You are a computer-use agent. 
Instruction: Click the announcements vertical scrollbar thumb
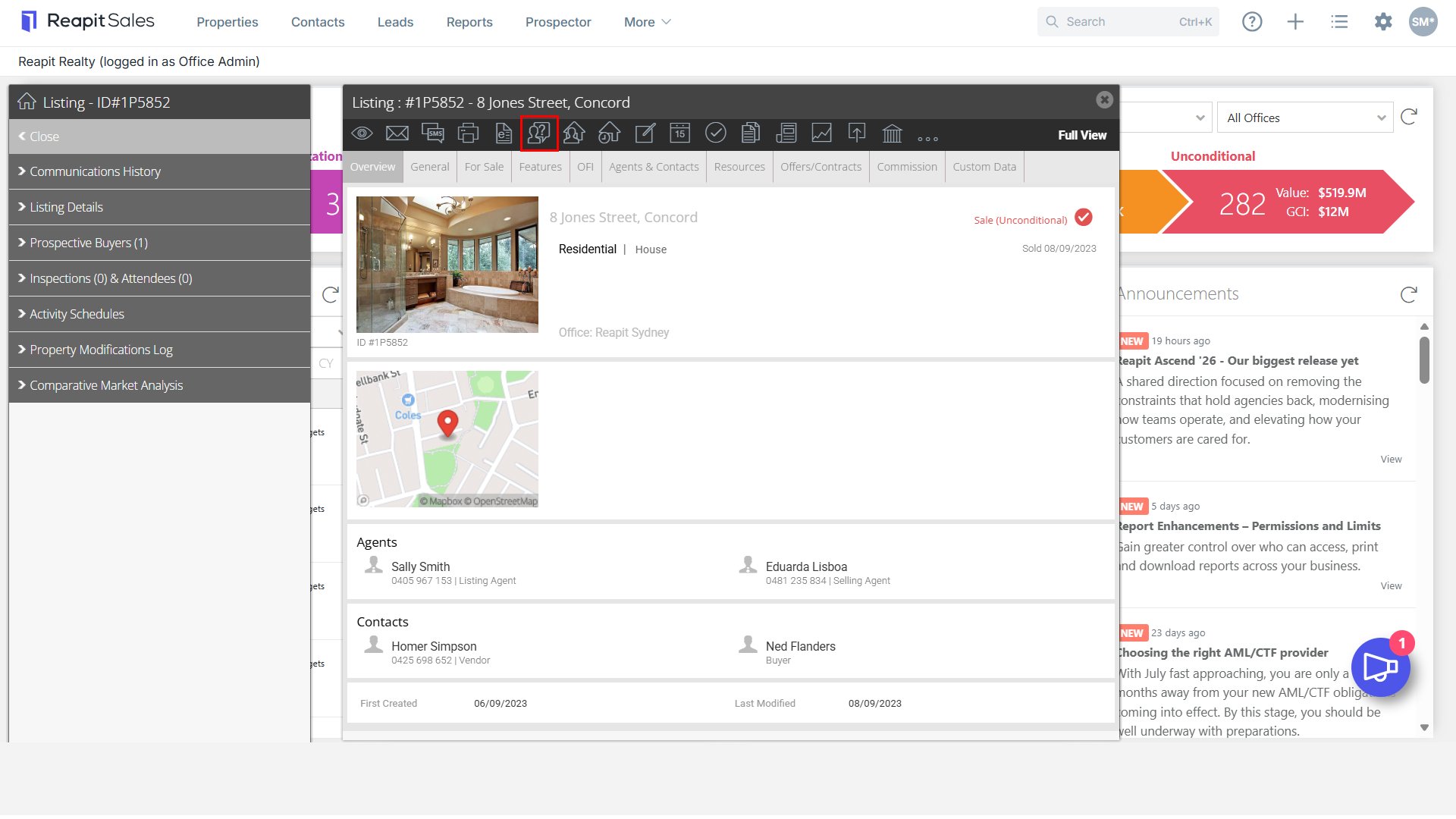(x=1424, y=360)
